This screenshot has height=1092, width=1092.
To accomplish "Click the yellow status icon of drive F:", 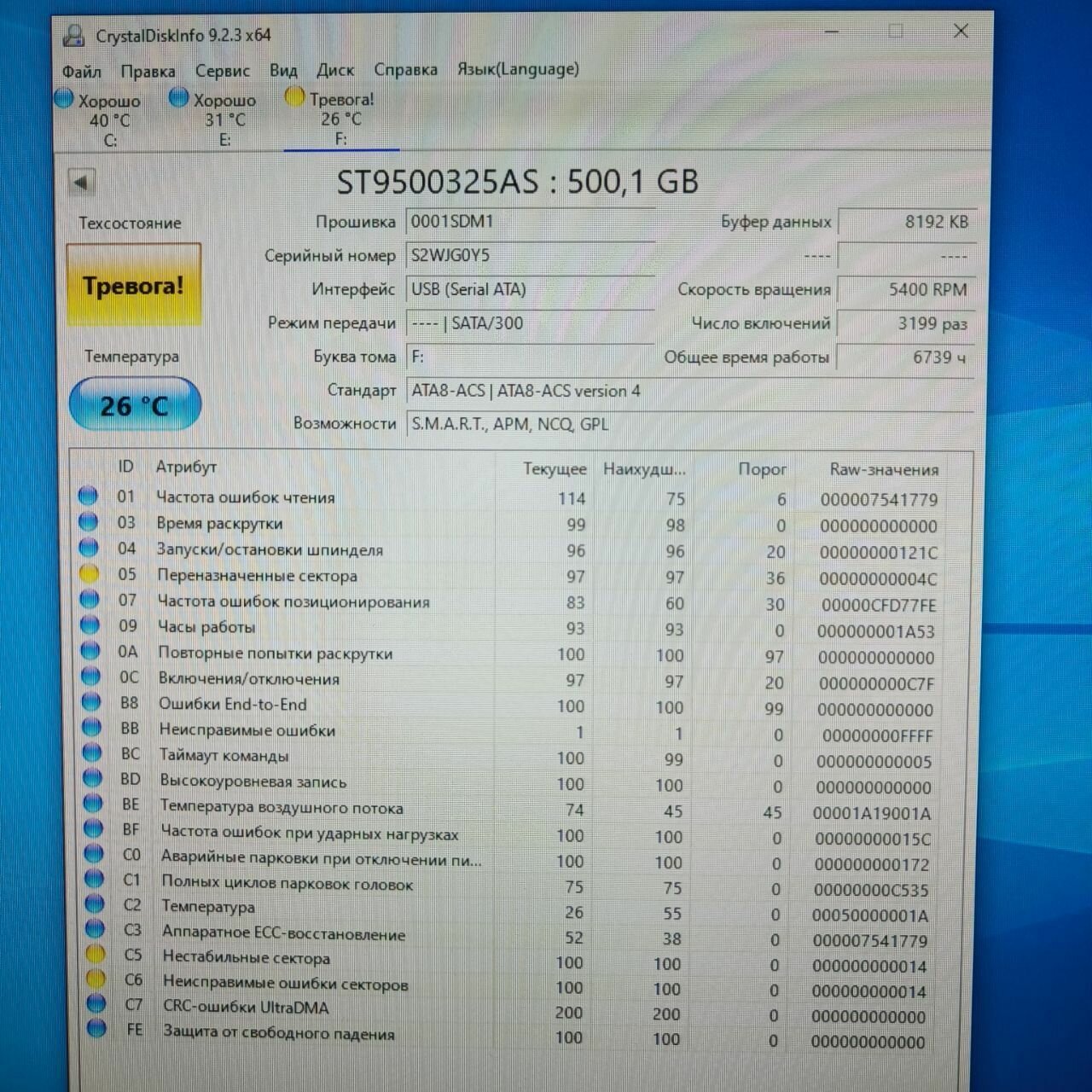I will point(294,97).
